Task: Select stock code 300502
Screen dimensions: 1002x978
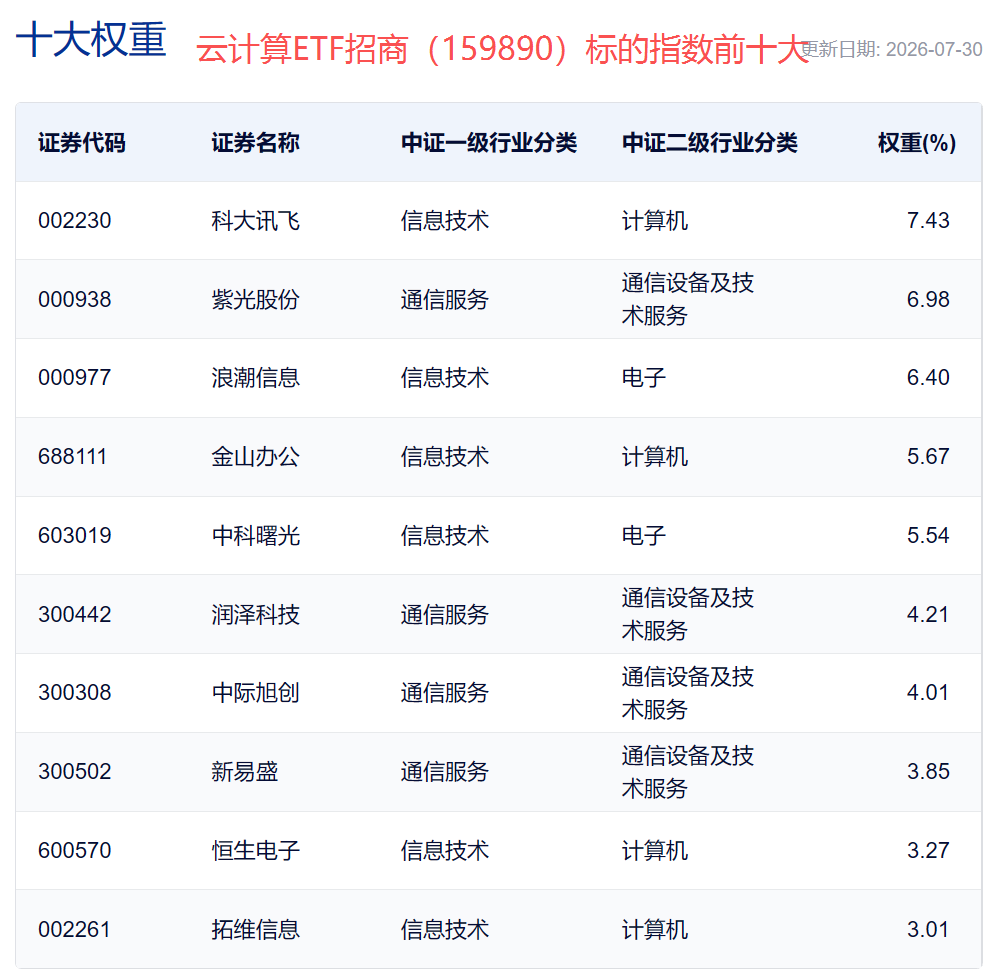Action: tap(75, 772)
